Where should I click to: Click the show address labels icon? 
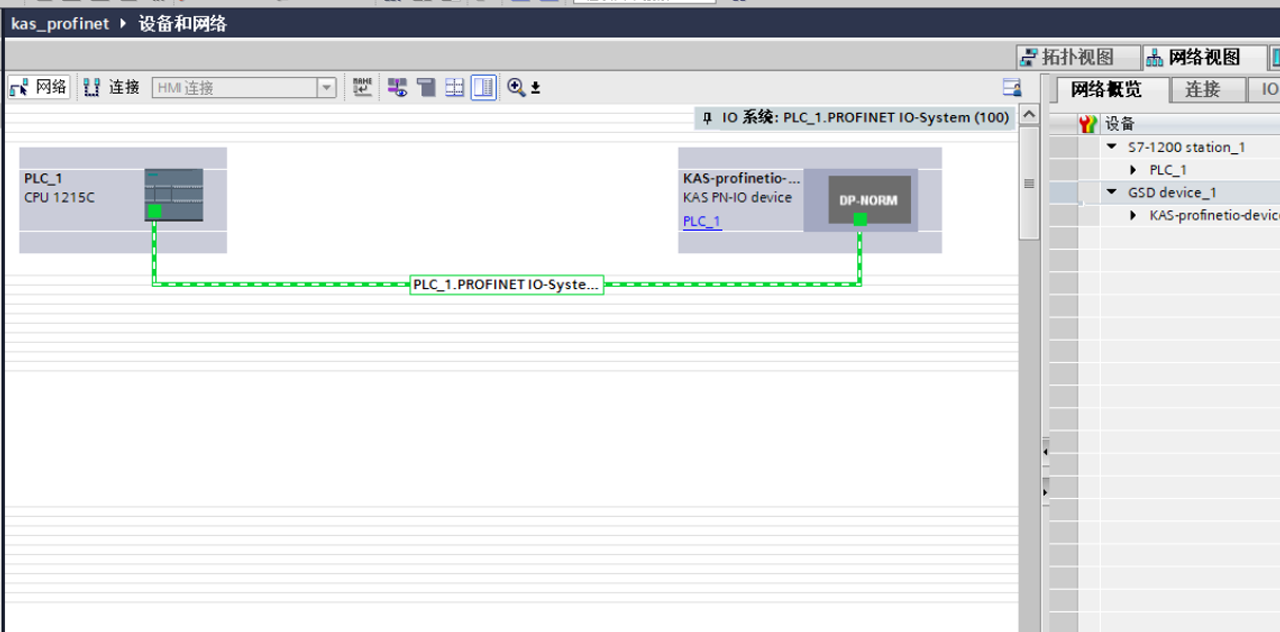pyautogui.click(x=398, y=88)
